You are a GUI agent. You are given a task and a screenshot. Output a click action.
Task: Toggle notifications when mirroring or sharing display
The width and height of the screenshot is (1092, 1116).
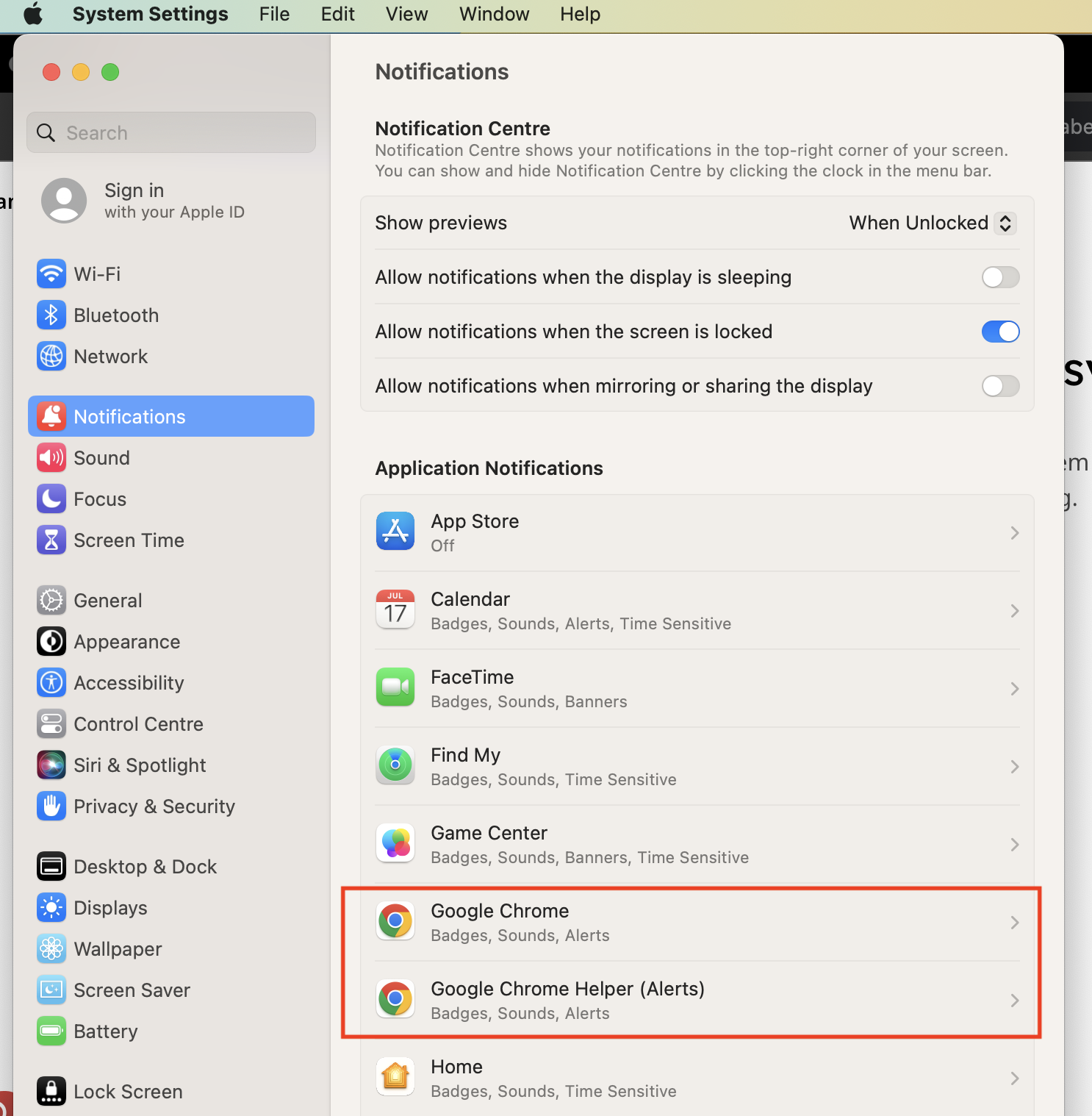1000,386
